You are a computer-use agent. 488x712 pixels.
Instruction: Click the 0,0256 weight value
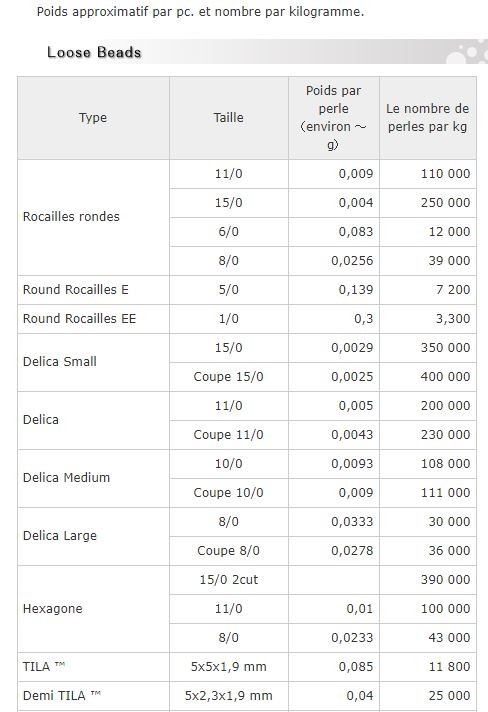352,261
